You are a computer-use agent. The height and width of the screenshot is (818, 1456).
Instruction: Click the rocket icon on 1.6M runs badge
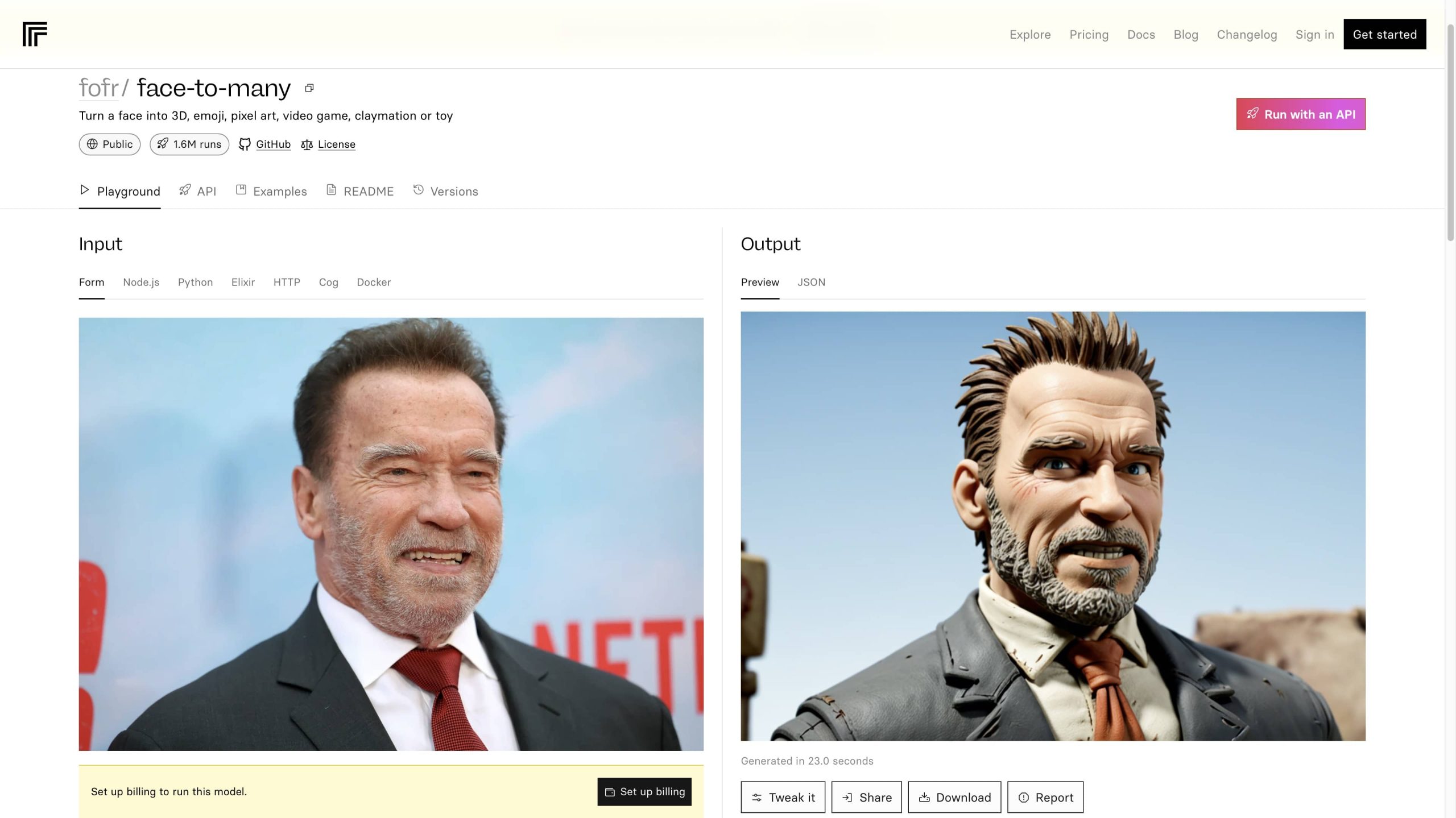[x=163, y=144]
